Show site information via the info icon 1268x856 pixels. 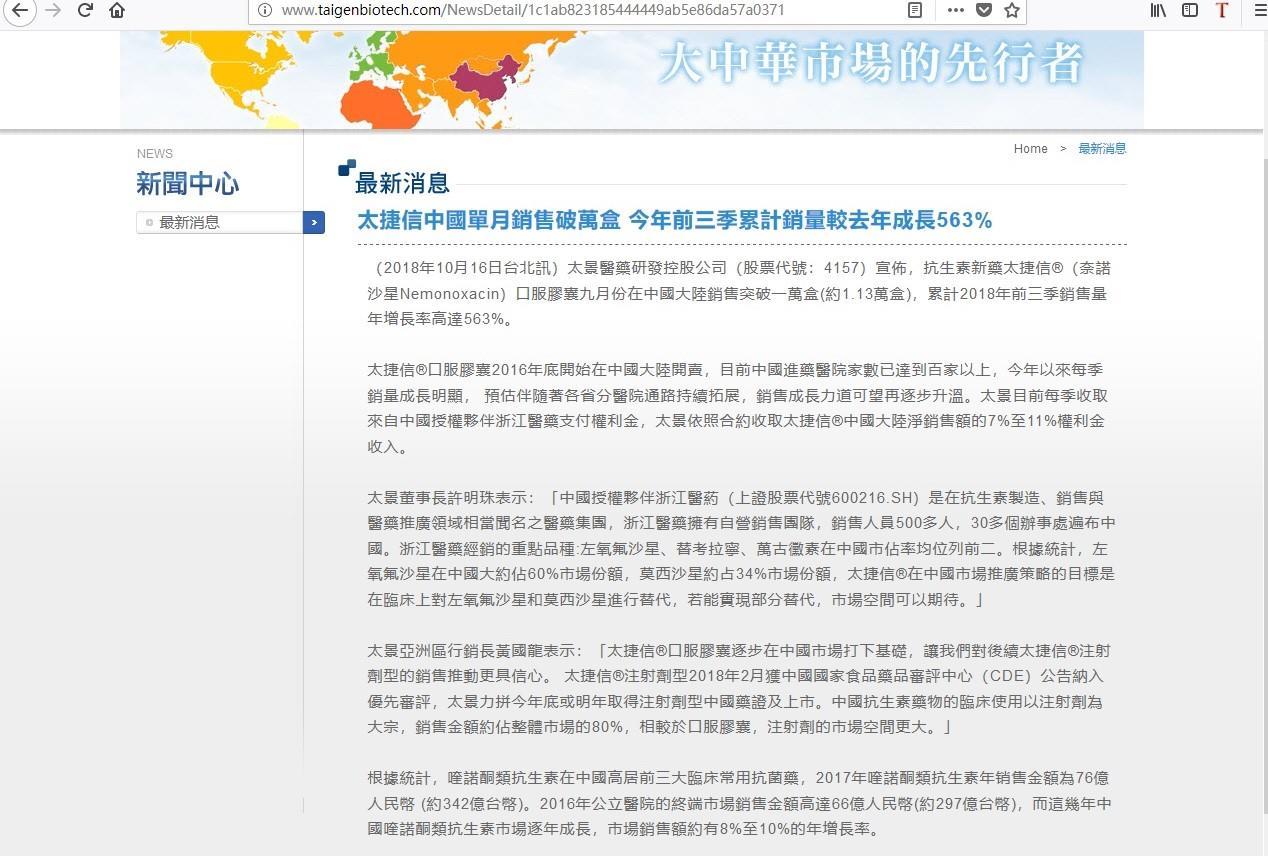tap(265, 10)
